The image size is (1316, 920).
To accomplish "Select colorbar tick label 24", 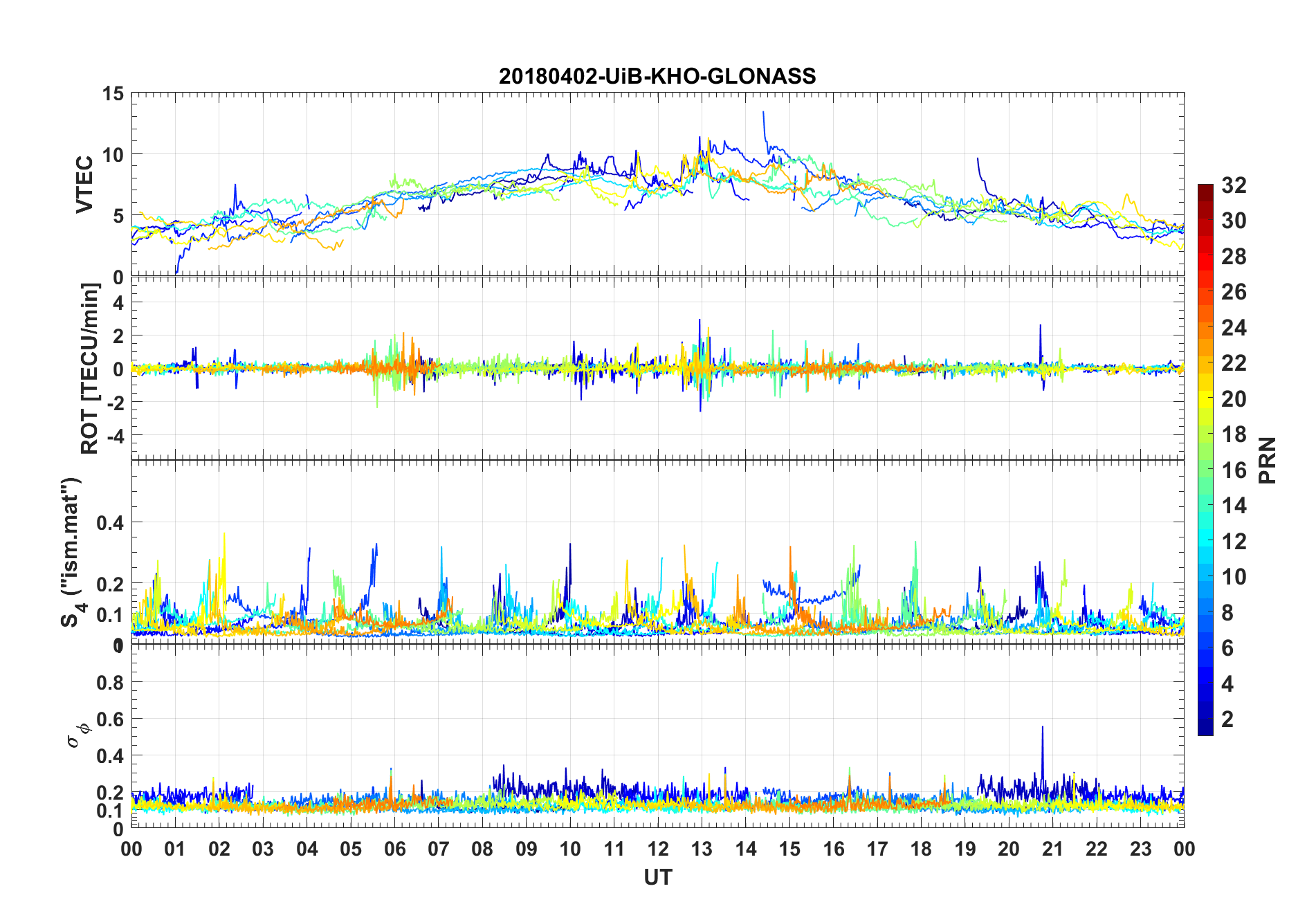I will pos(1234,327).
